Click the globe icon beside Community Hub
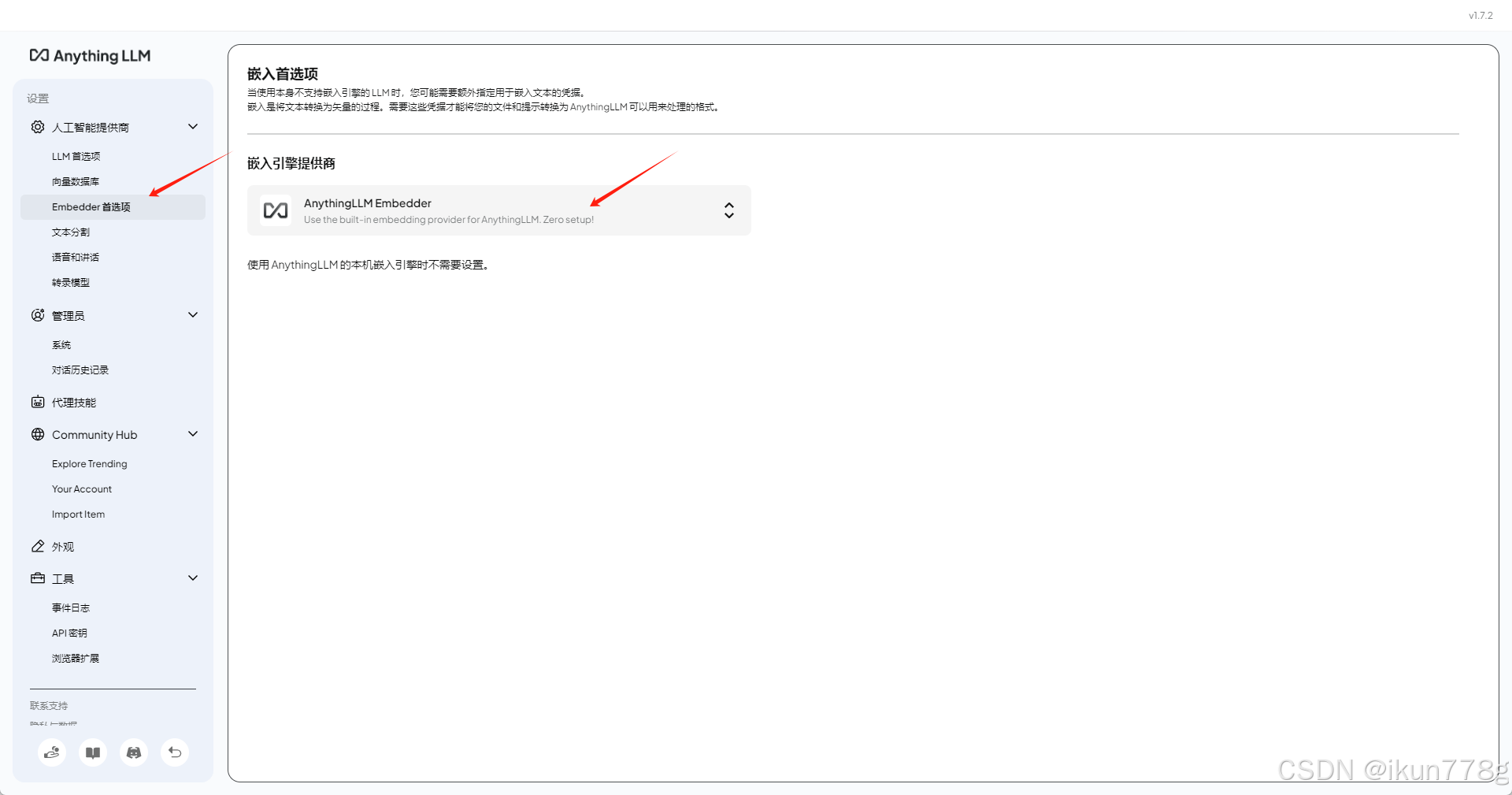1512x795 pixels. (38, 434)
